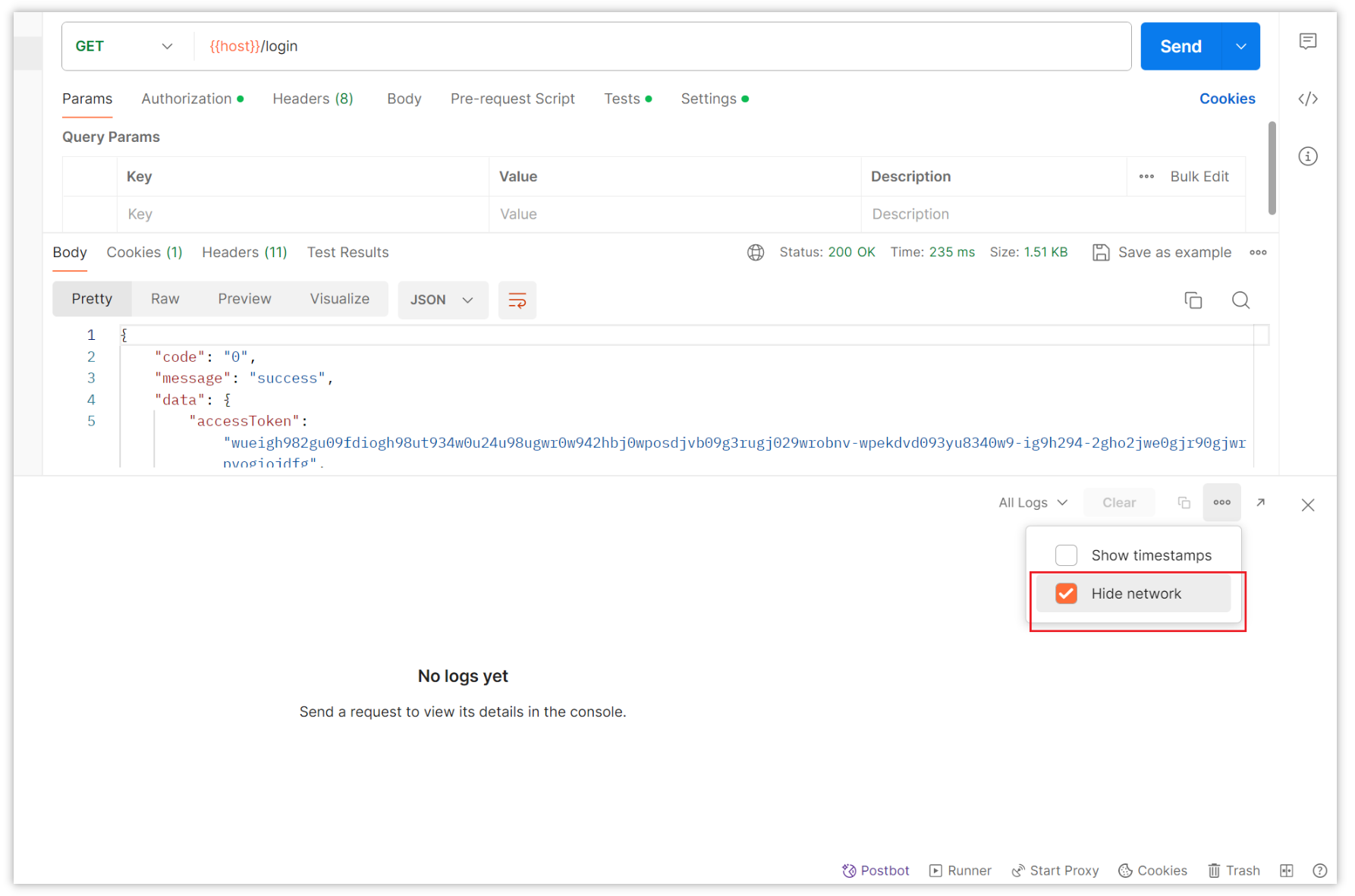Open Postbot assistant
This screenshot has width=1355, height=896.
coord(876,871)
